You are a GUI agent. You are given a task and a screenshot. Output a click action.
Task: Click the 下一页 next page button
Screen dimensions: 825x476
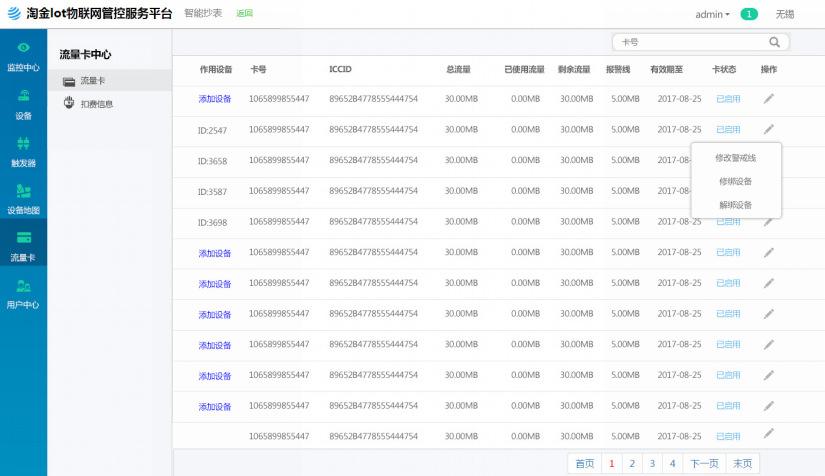705,463
